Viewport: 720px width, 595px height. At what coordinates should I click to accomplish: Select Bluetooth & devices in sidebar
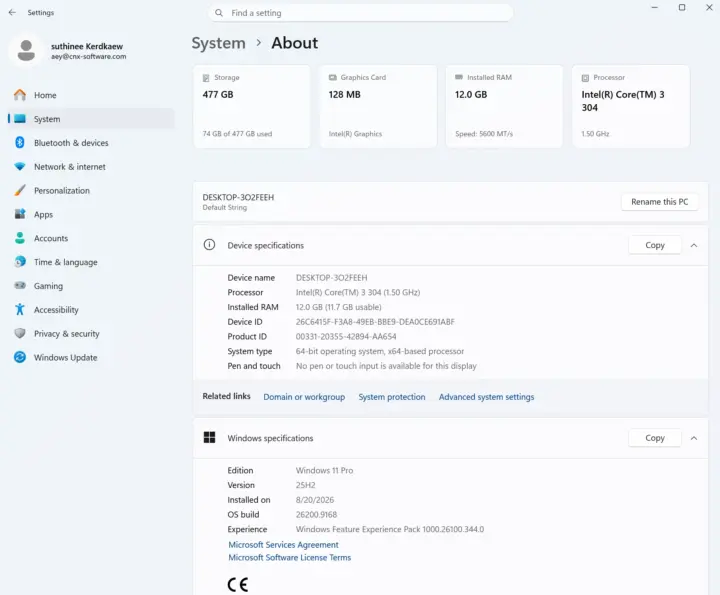(91, 143)
